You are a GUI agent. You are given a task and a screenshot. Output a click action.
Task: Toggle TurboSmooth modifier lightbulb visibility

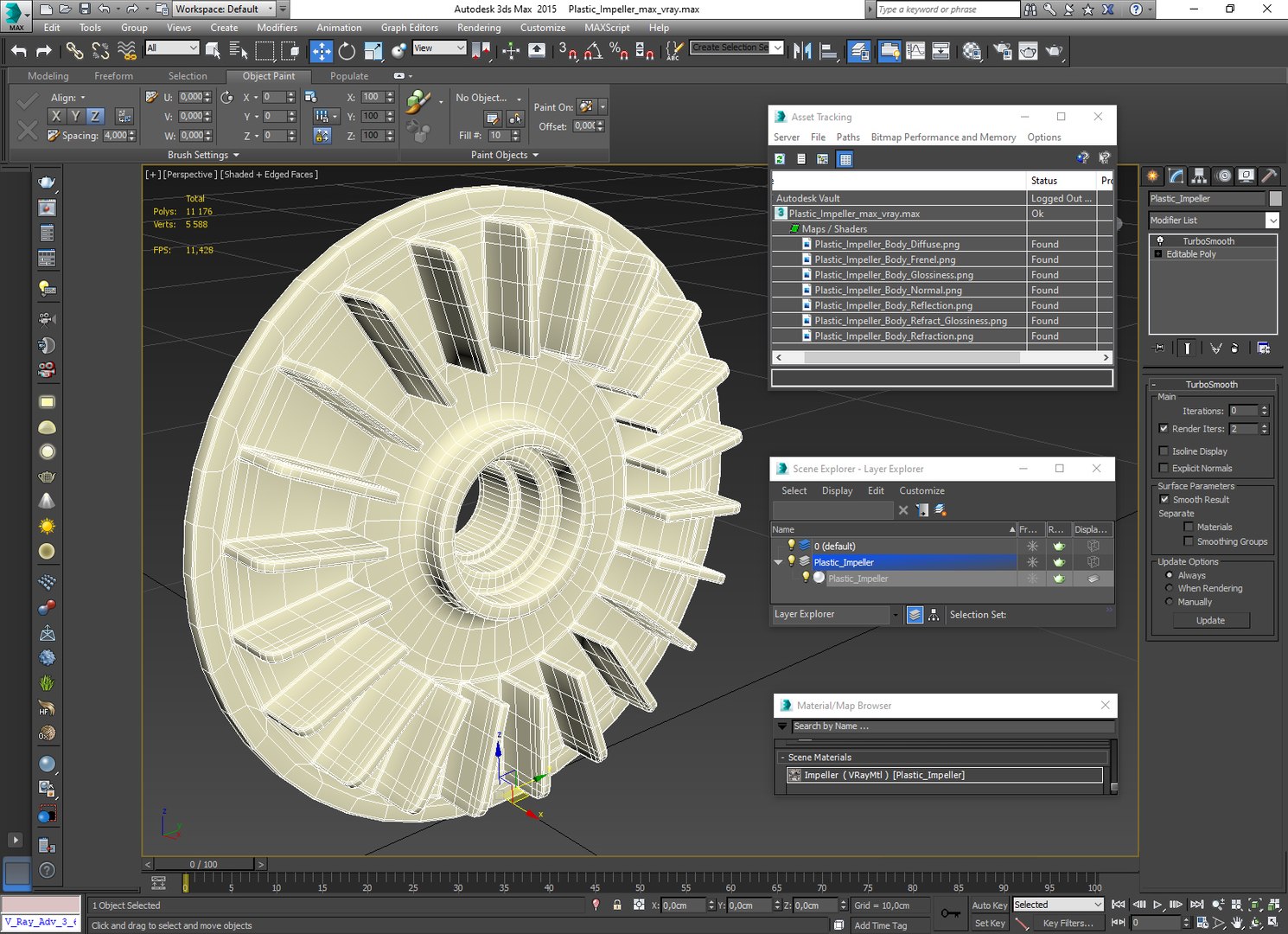tap(1160, 241)
